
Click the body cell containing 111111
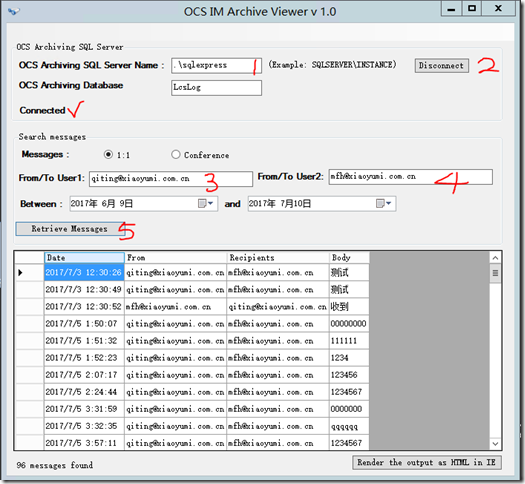(x=349, y=341)
